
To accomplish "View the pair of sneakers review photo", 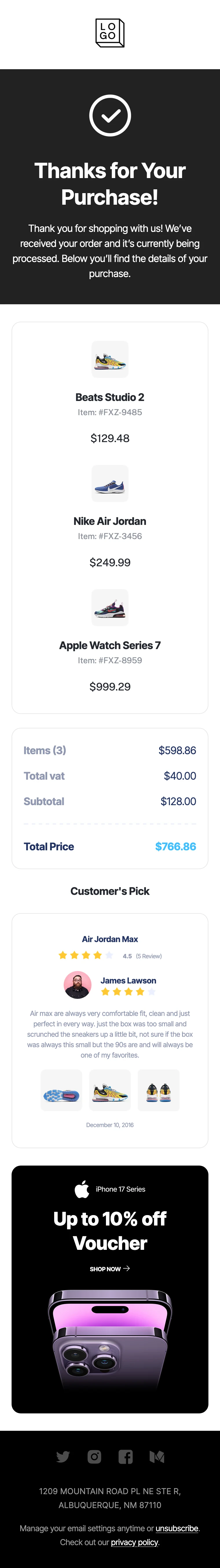I will 158,1090.
